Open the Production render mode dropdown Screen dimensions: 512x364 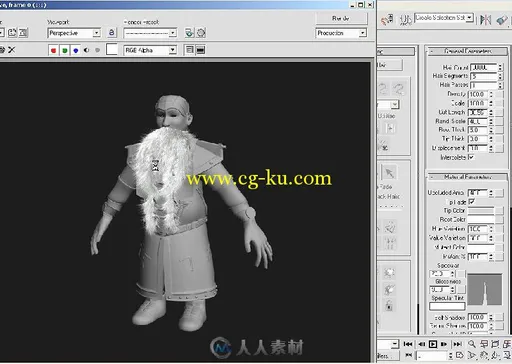pyautogui.click(x=341, y=33)
